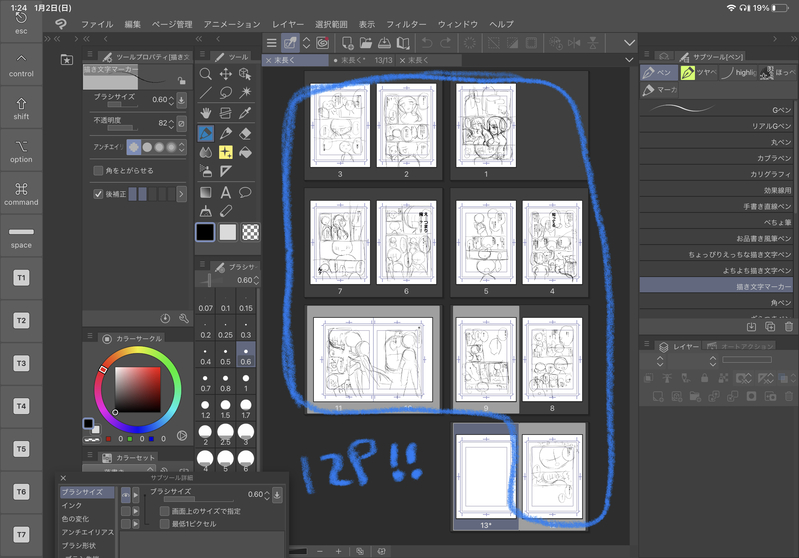
Task: Toggle the 最低1ピクセル checkbox
Action: point(165,524)
